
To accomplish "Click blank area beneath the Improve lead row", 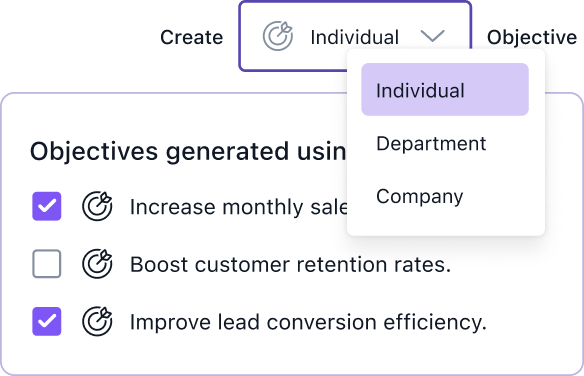I will tap(291, 356).
